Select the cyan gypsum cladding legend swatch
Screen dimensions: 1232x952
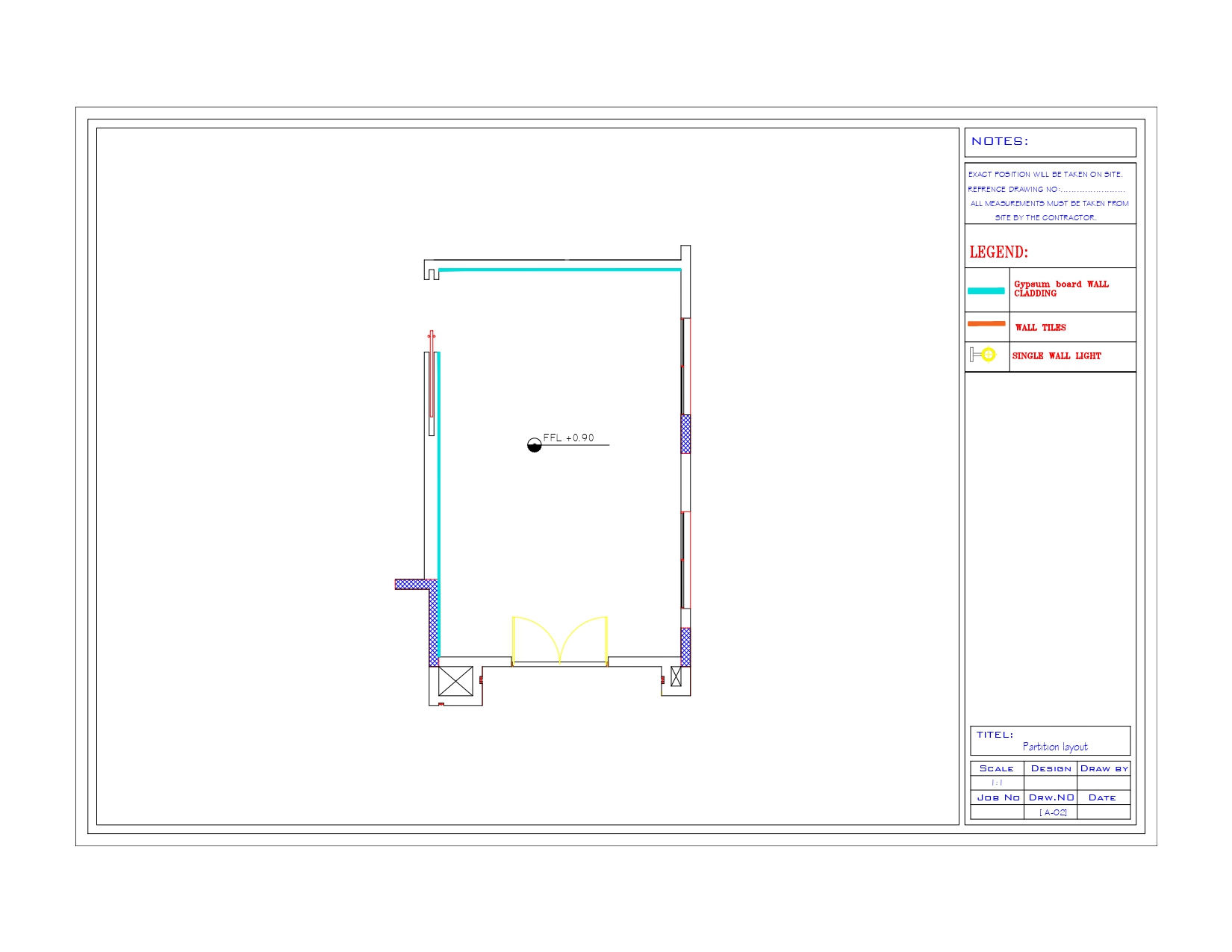click(x=987, y=291)
